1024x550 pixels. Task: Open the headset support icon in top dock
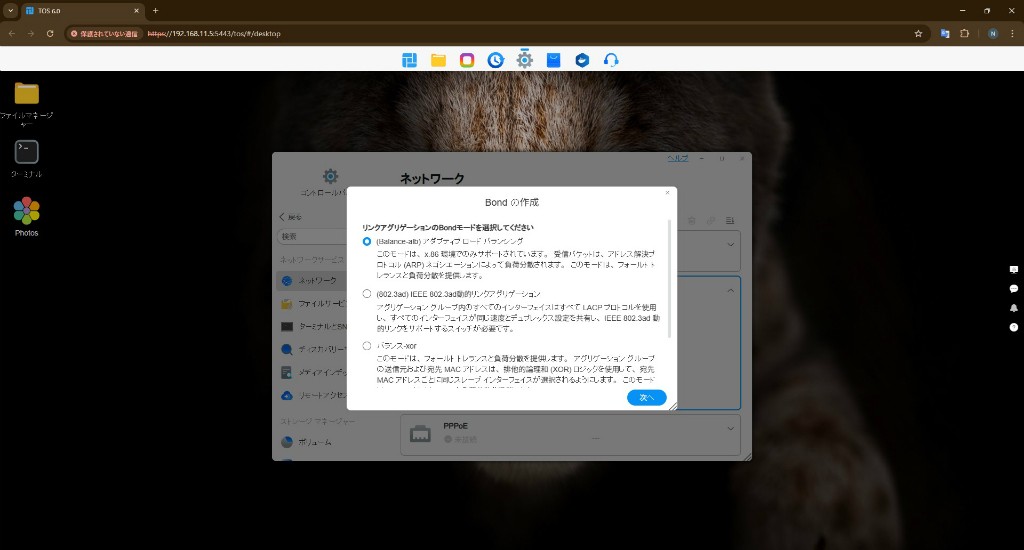point(611,60)
